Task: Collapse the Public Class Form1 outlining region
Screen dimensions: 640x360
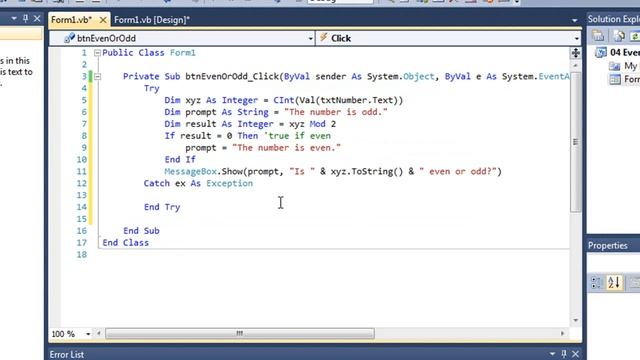Action: 97,53
